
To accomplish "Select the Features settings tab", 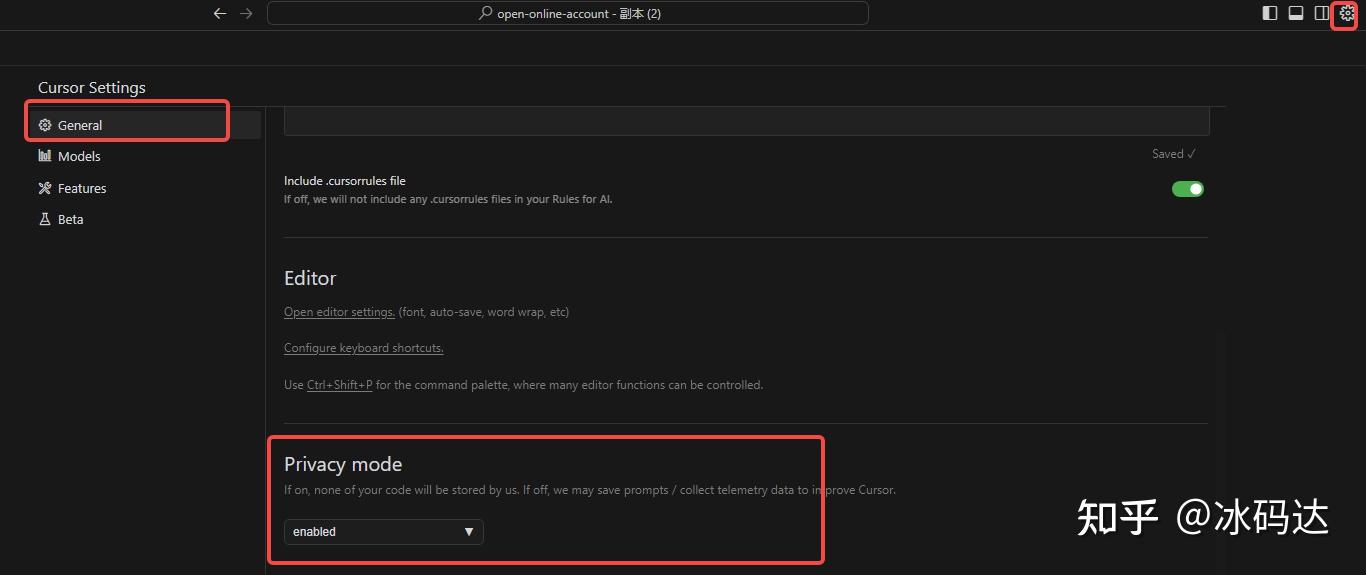I will [x=145, y=188].
